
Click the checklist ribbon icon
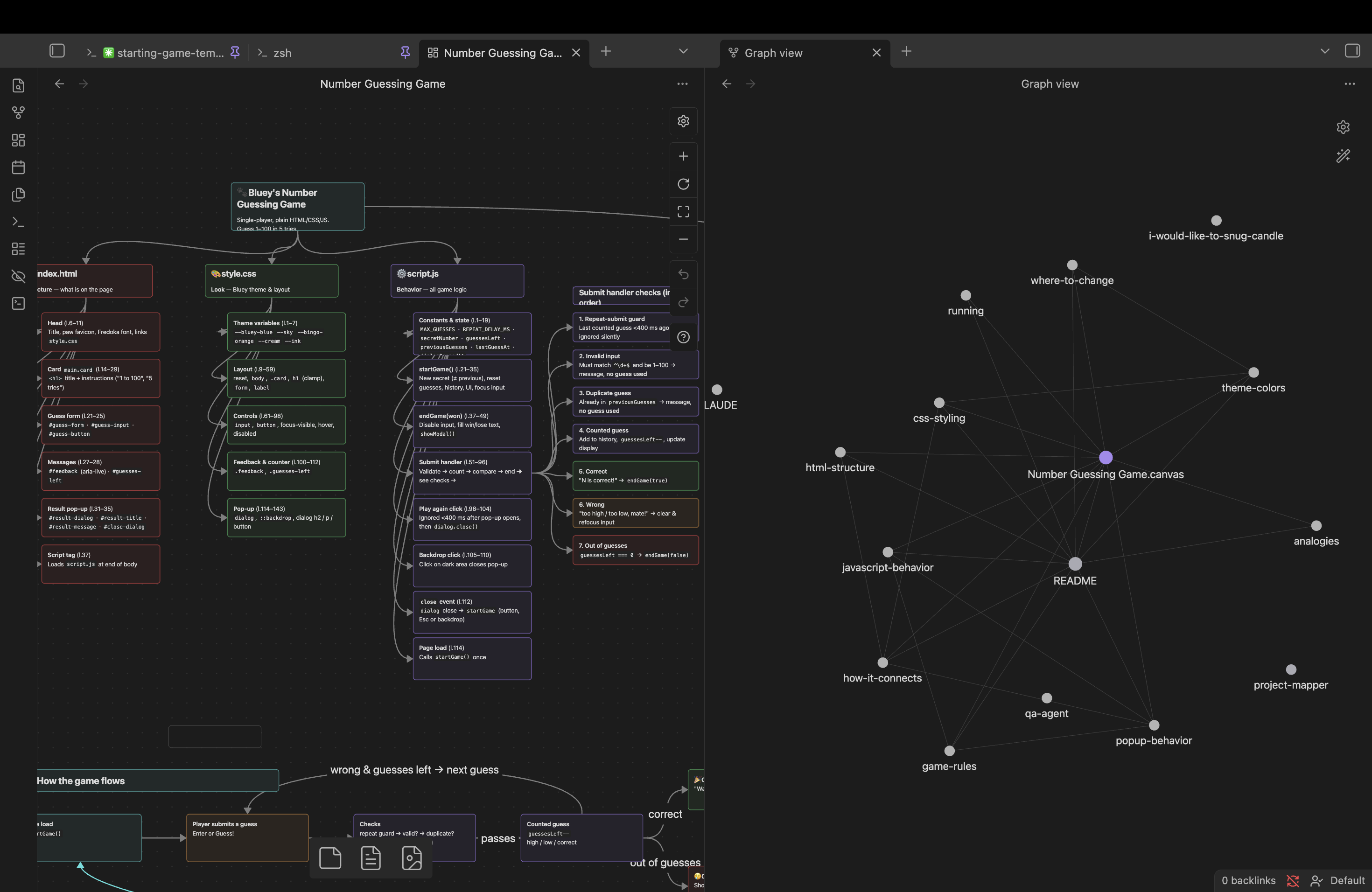(19, 248)
